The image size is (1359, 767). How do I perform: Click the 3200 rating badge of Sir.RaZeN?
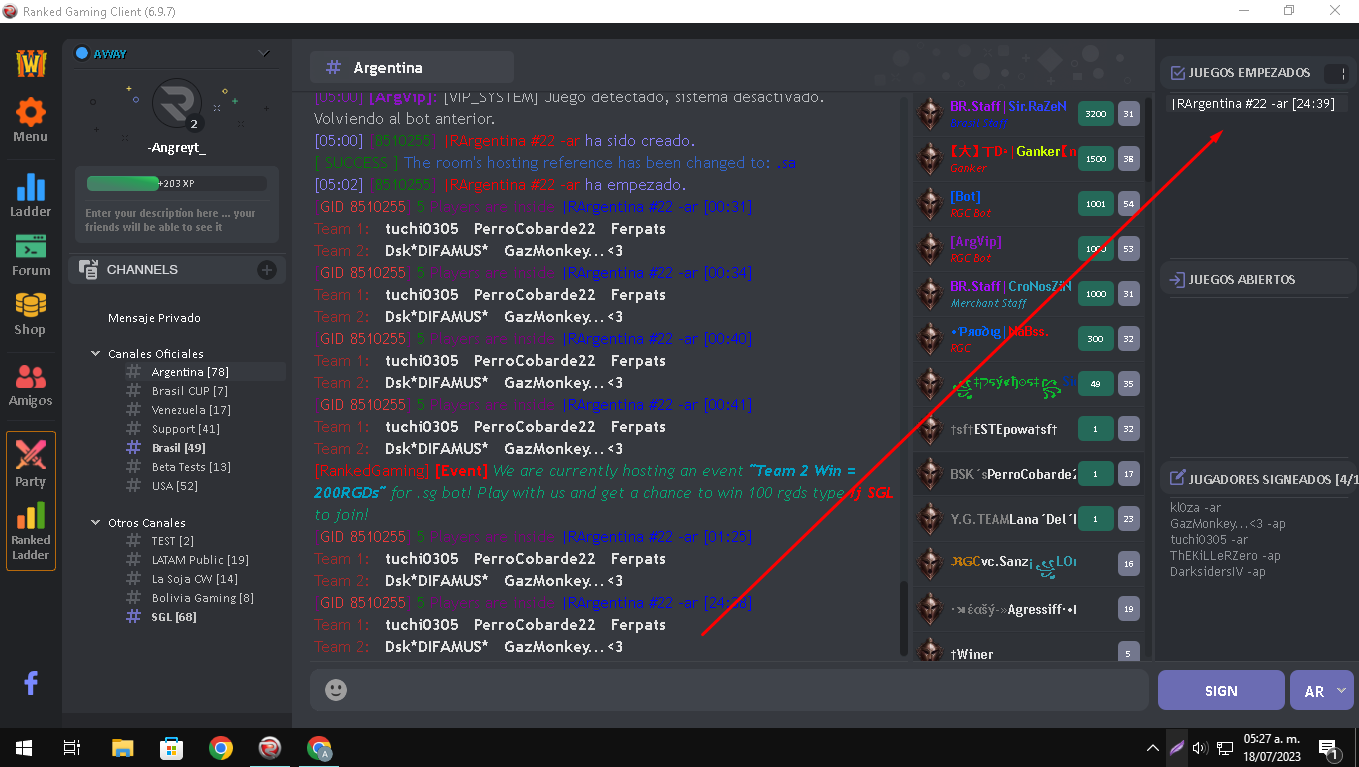[1095, 114]
